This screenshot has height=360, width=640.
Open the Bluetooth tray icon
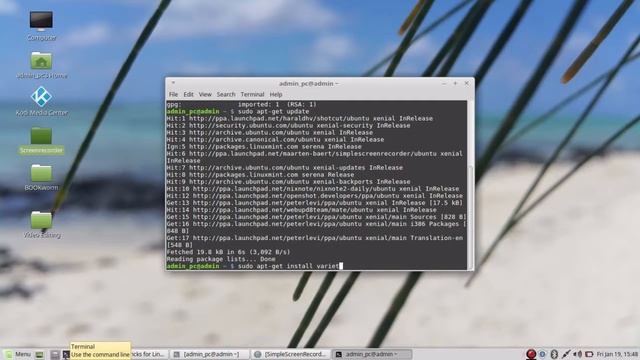554,354
